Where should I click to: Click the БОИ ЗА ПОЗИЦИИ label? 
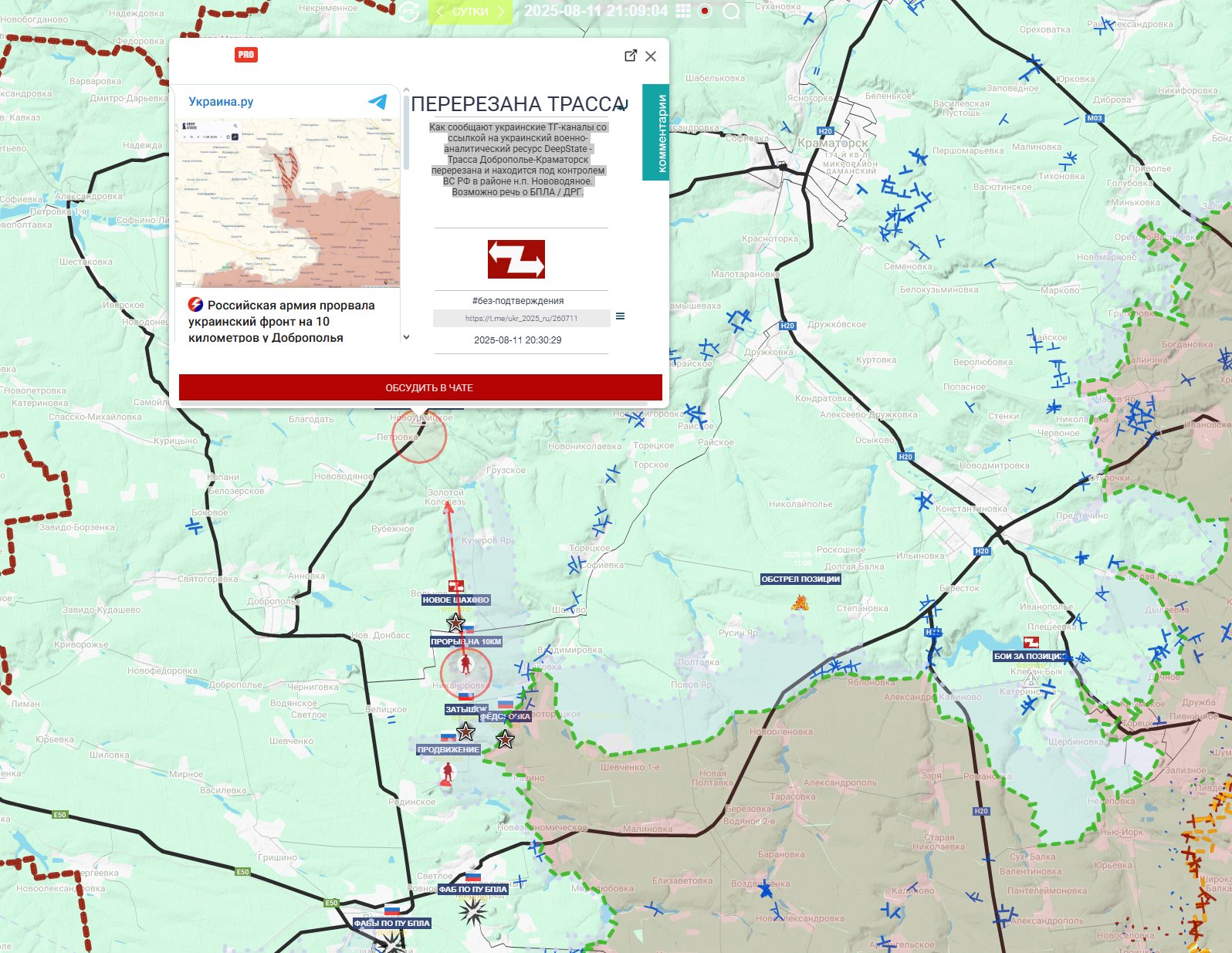[x=1030, y=656]
